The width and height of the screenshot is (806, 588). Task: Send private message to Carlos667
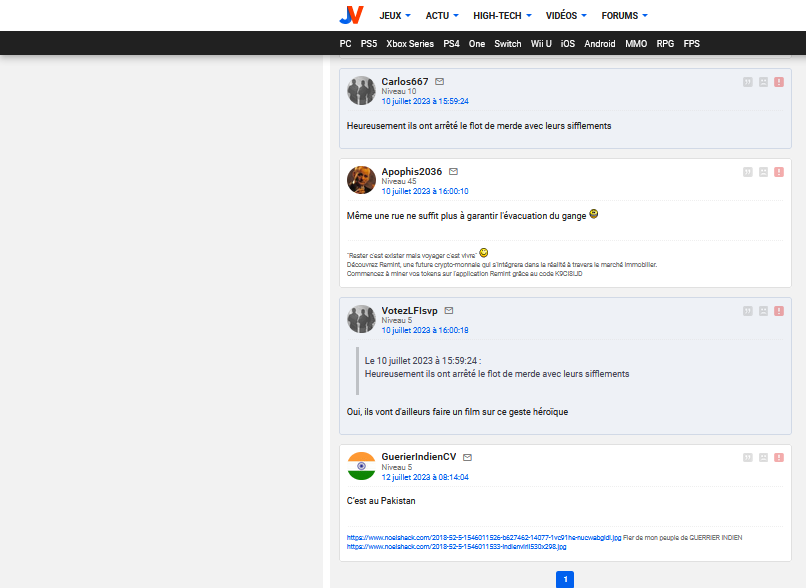click(440, 81)
